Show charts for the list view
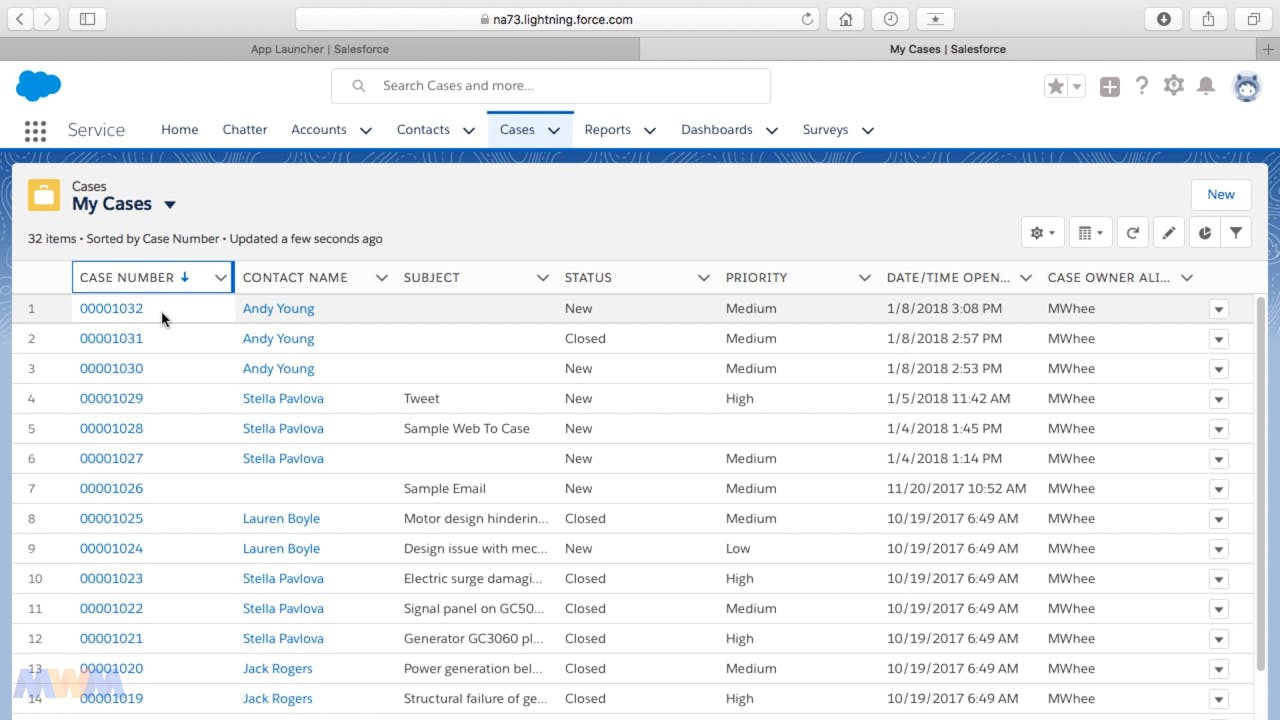Image resolution: width=1280 pixels, height=720 pixels. [x=1205, y=233]
